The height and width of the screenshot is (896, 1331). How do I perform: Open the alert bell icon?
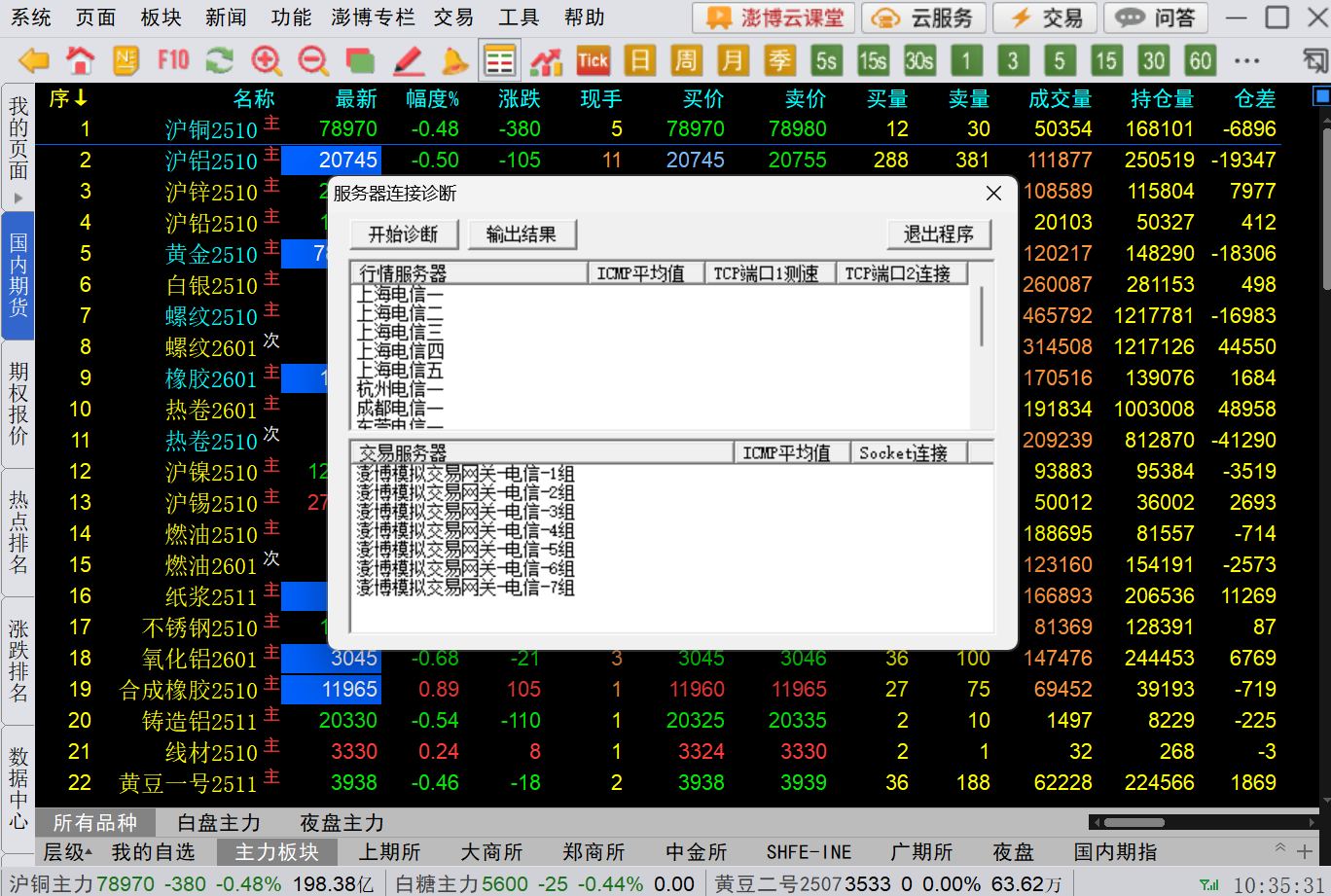pyautogui.click(x=454, y=61)
